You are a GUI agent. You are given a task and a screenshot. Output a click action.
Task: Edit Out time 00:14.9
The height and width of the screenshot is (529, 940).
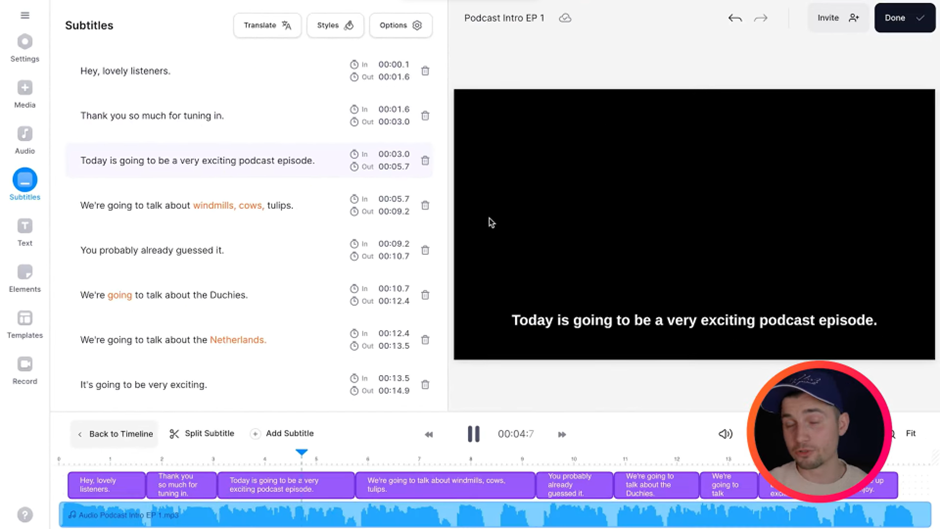point(394,390)
